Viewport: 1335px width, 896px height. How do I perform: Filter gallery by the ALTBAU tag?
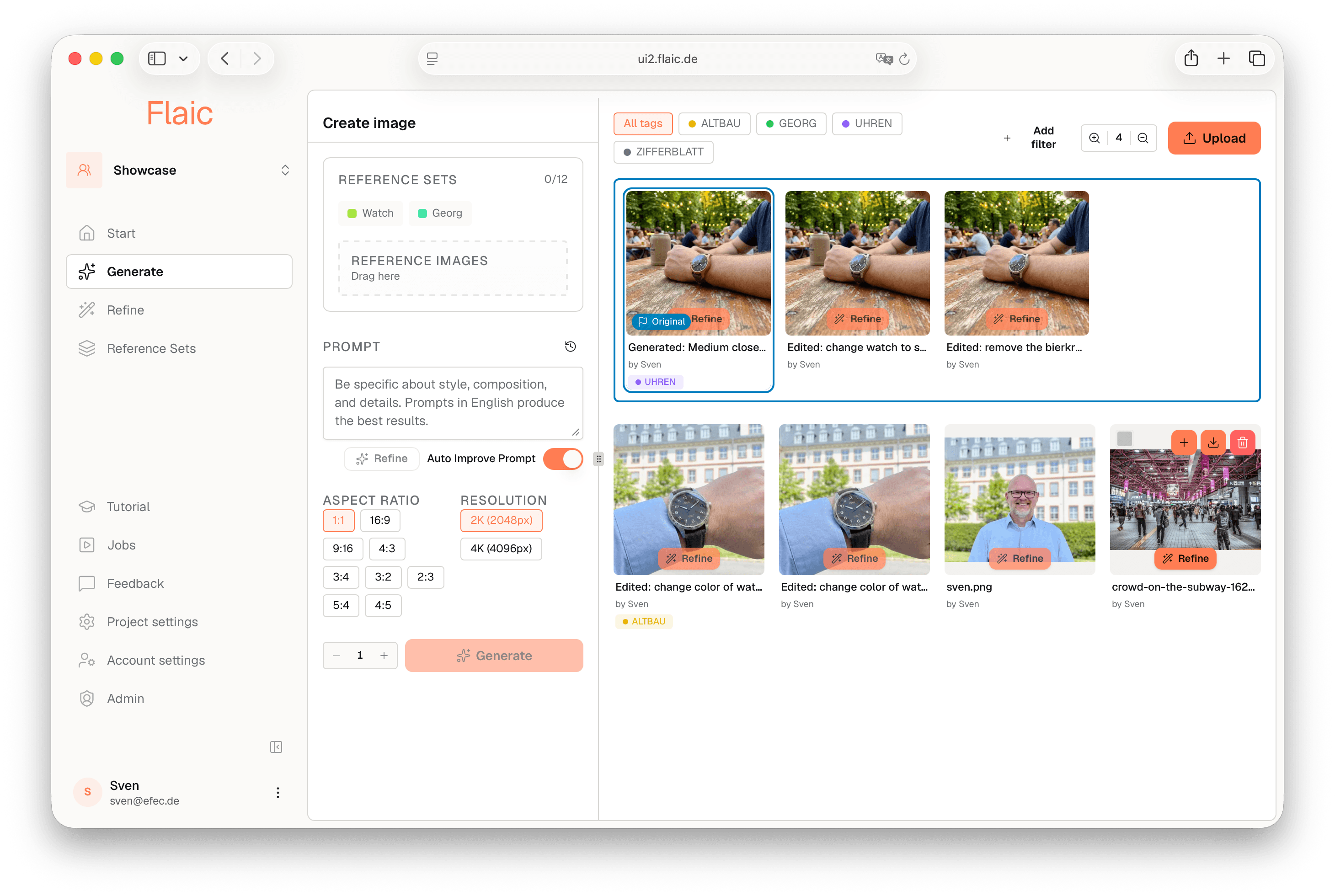tap(714, 123)
